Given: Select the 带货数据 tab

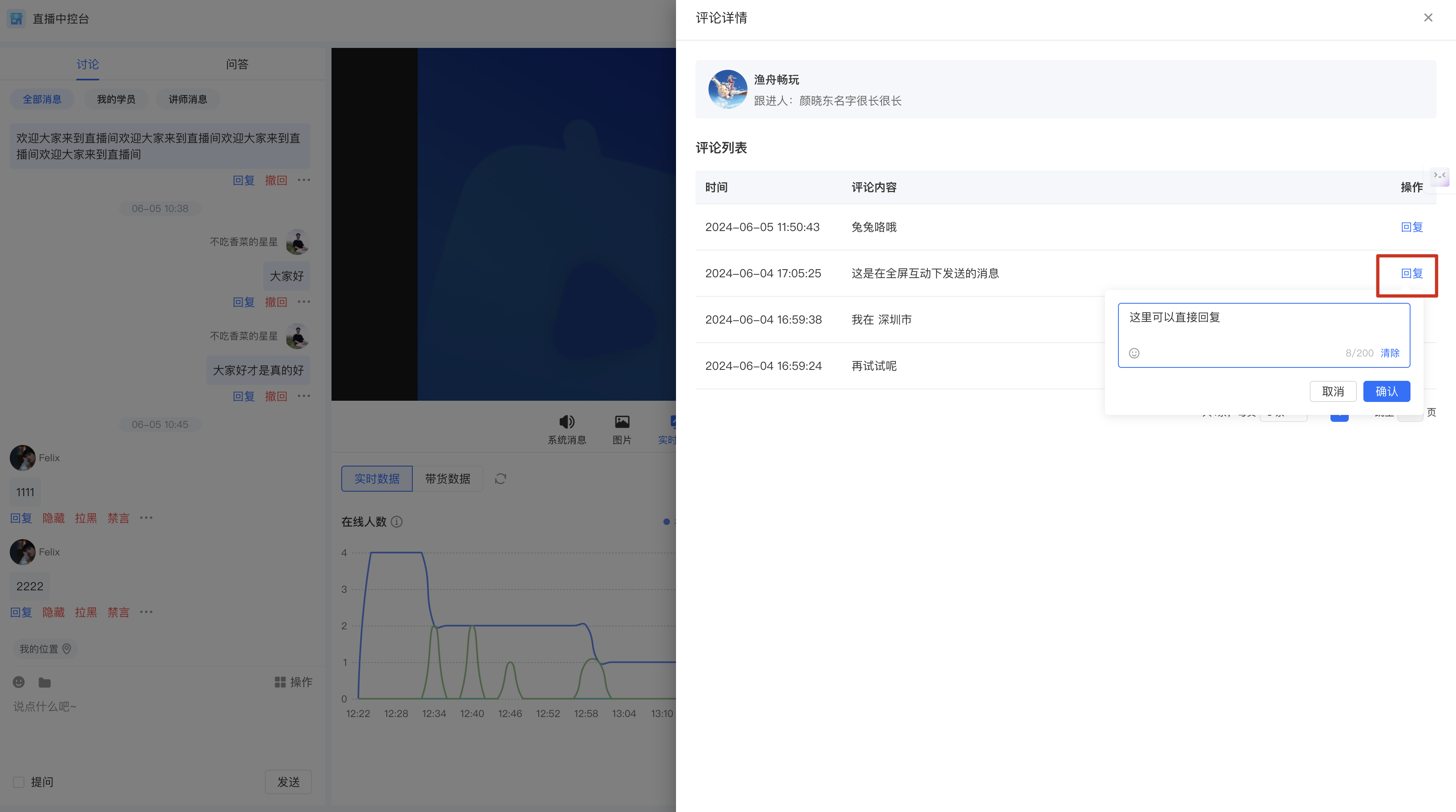Looking at the screenshot, I should coord(448,479).
